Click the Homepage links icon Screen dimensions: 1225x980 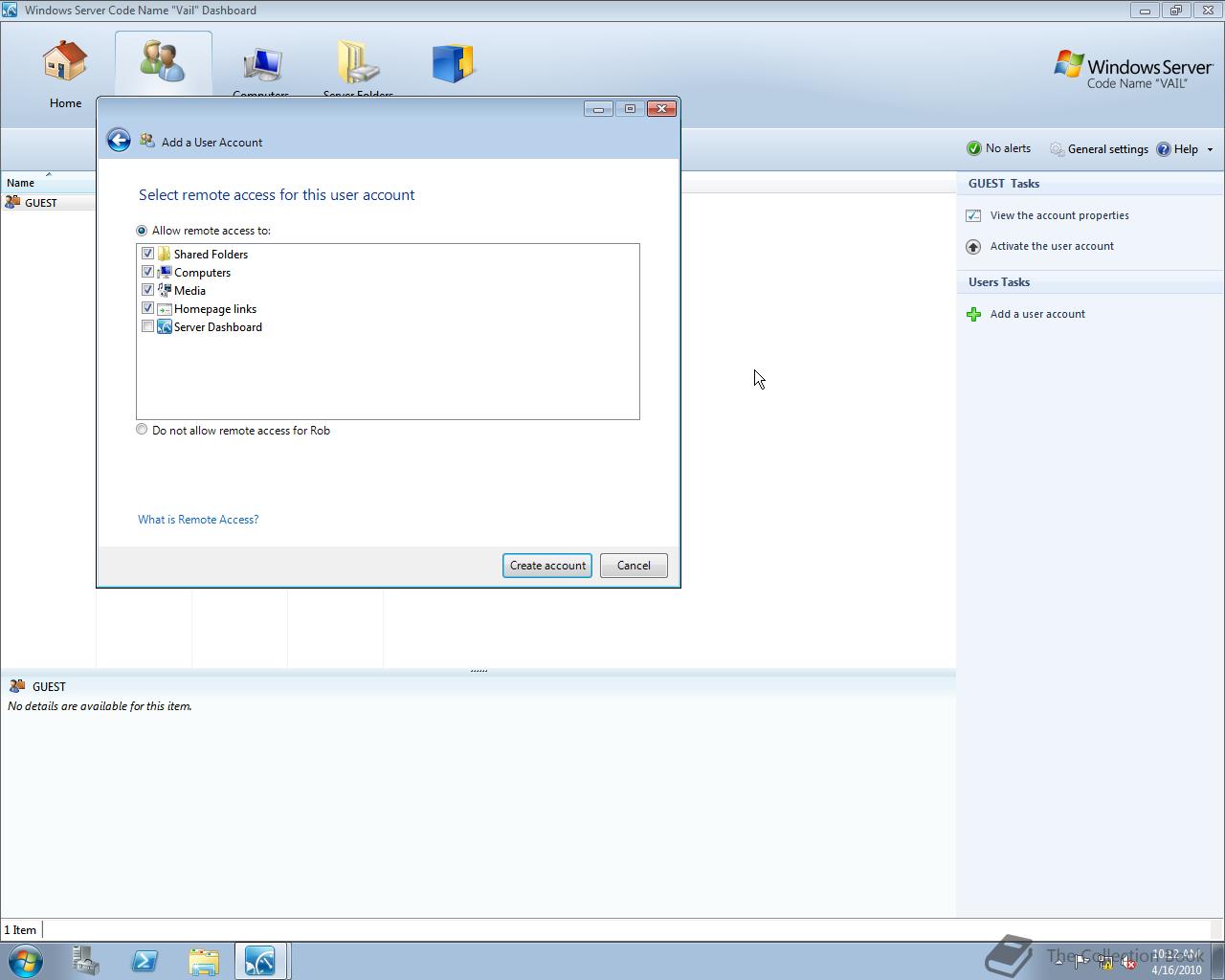[x=165, y=308]
